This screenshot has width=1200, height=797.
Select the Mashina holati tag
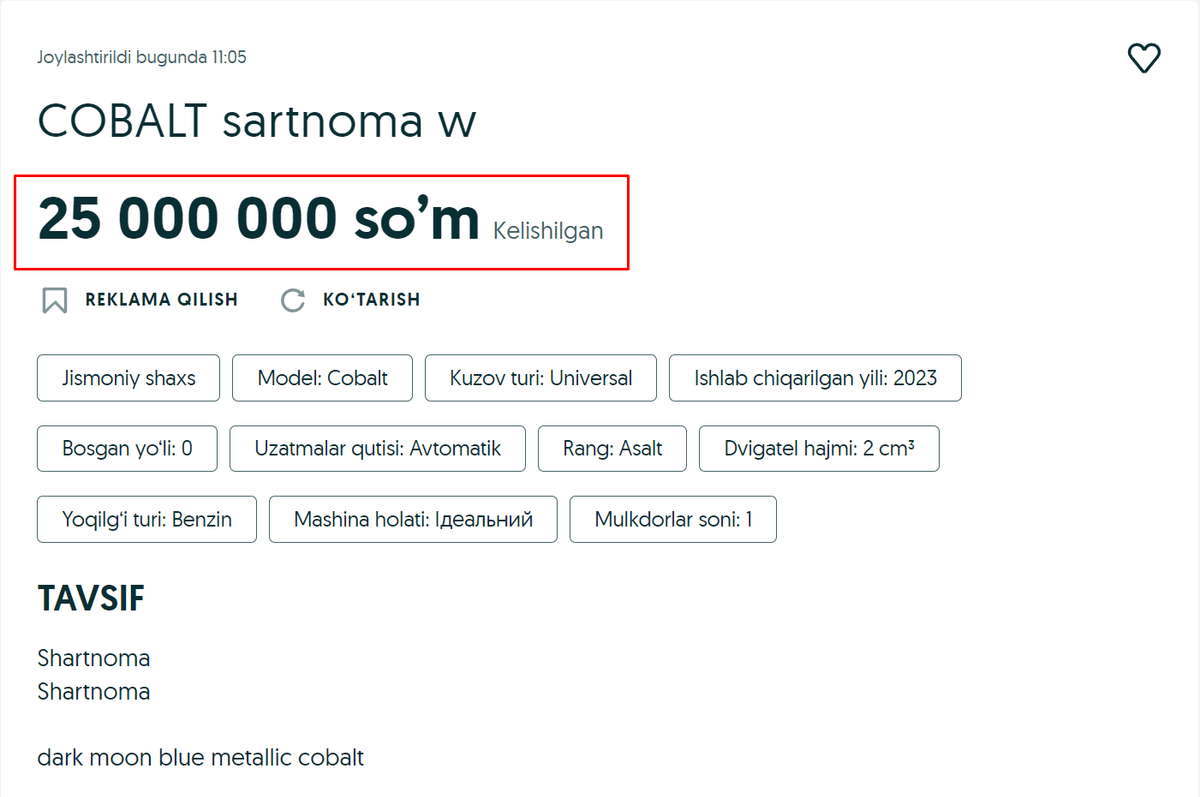tap(413, 519)
